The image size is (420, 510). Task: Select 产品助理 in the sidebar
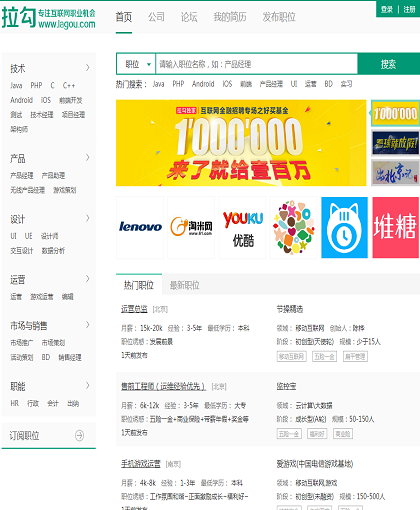[53, 175]
